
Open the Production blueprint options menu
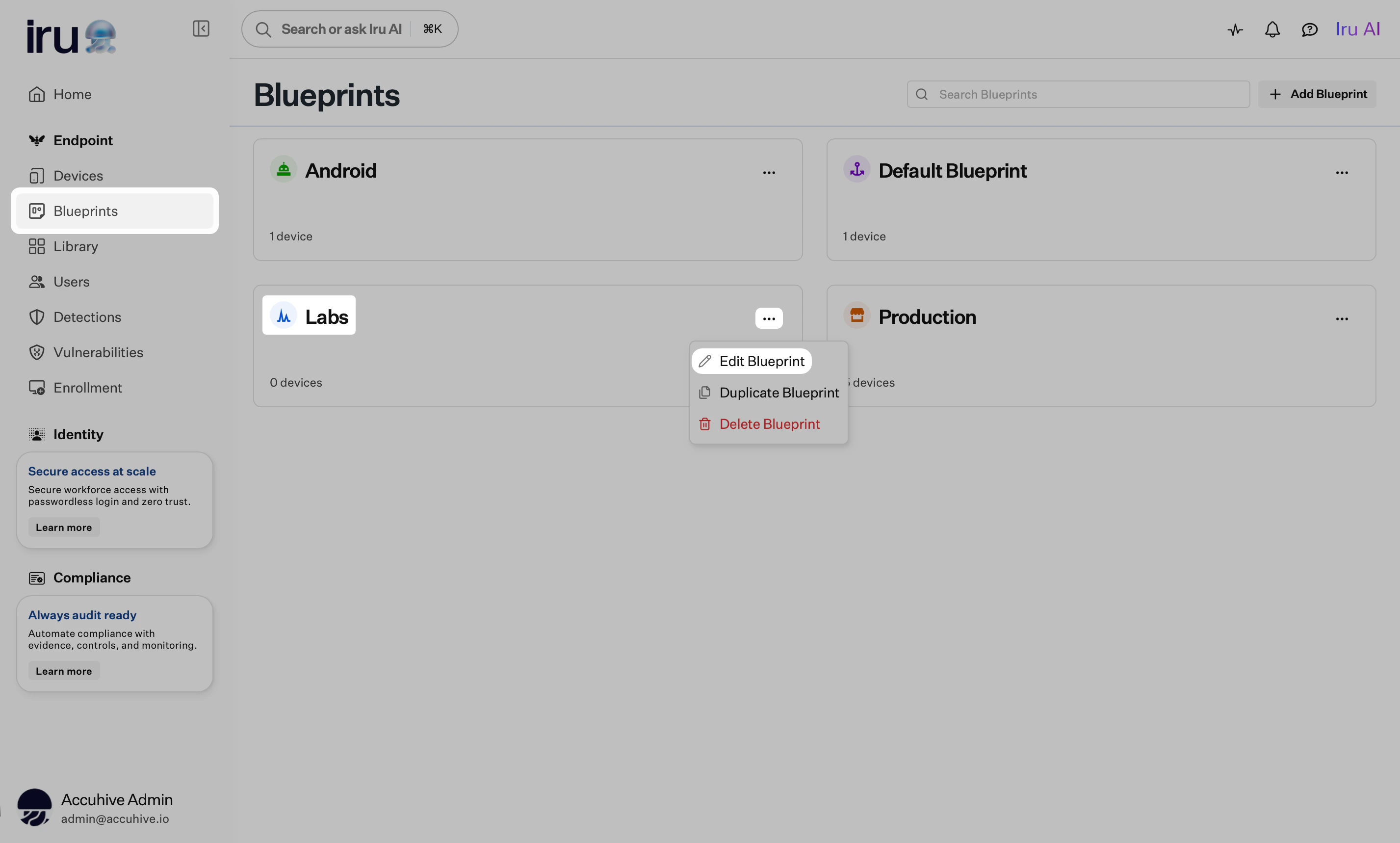1342,318
